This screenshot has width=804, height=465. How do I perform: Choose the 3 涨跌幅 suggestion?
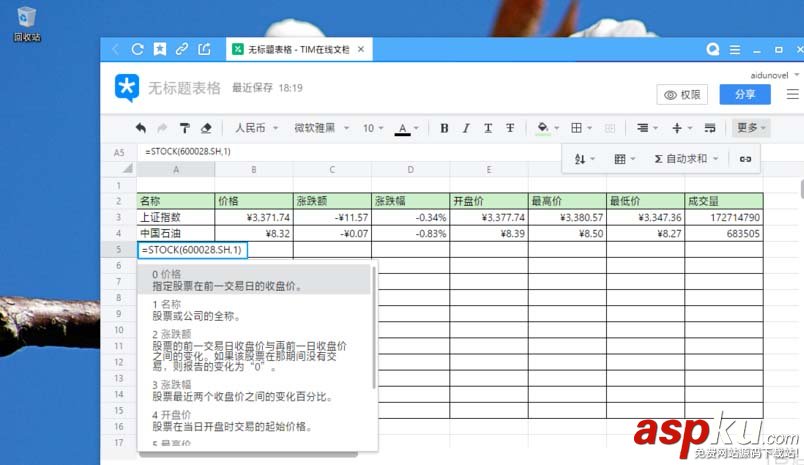(254, 391)
